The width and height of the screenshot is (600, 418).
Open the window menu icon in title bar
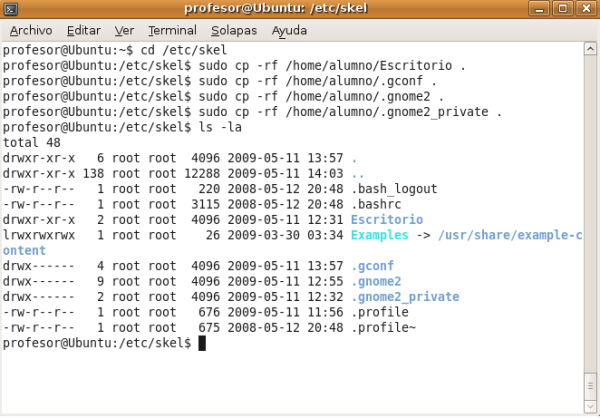pos(11,10)
